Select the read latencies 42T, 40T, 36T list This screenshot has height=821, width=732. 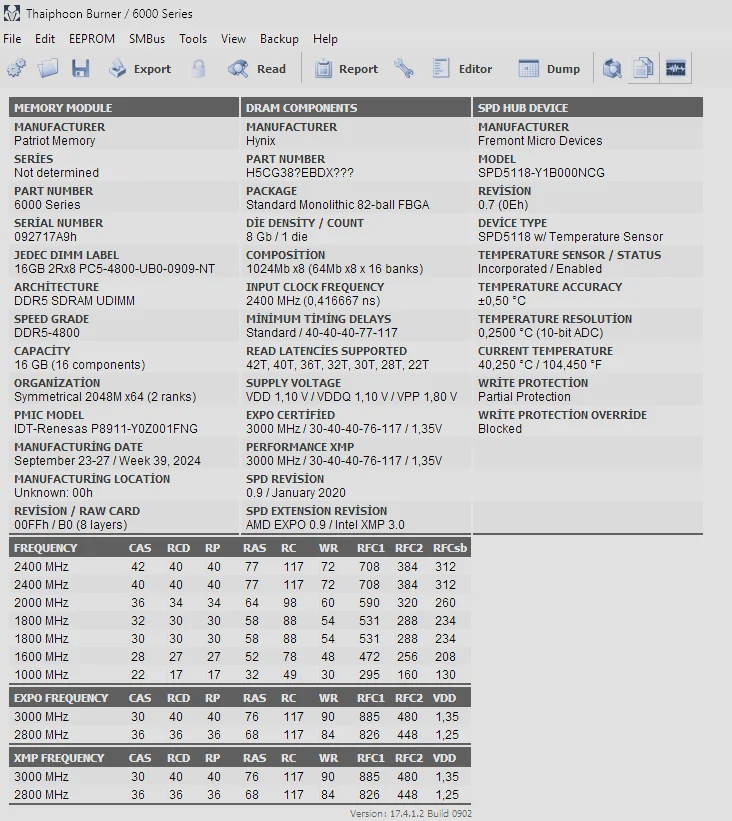pyautogui.click(x=337, y=364)
